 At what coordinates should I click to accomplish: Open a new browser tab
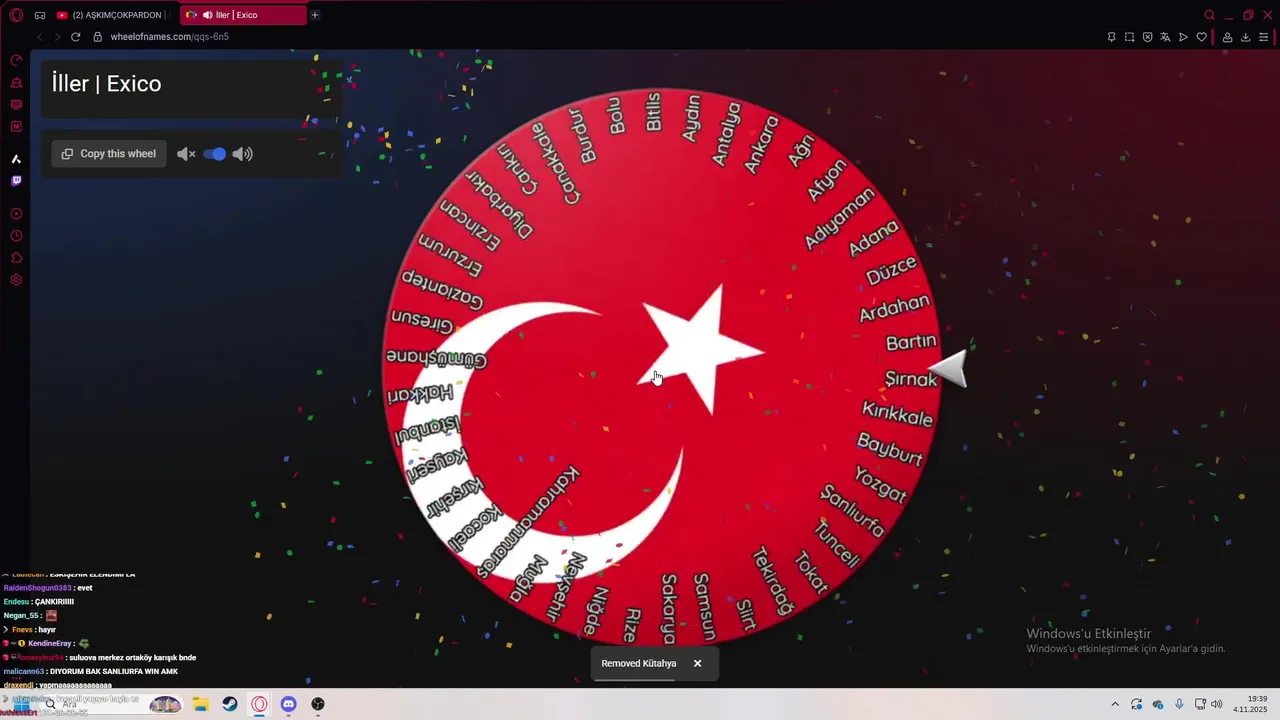click(315, 15)
